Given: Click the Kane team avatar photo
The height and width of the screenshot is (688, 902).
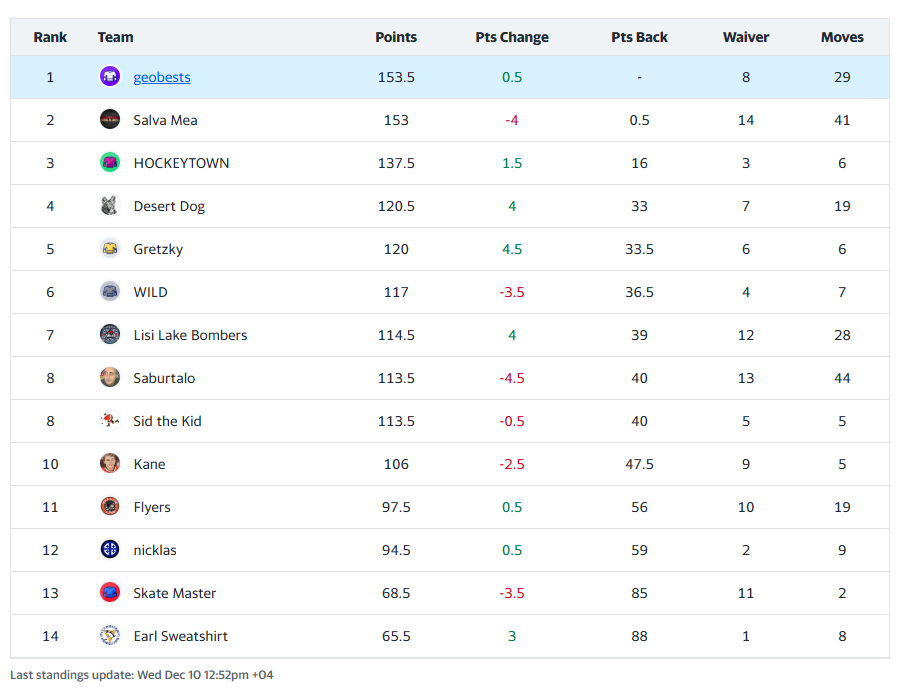Looking at the screenshot, I should (110, 464).
